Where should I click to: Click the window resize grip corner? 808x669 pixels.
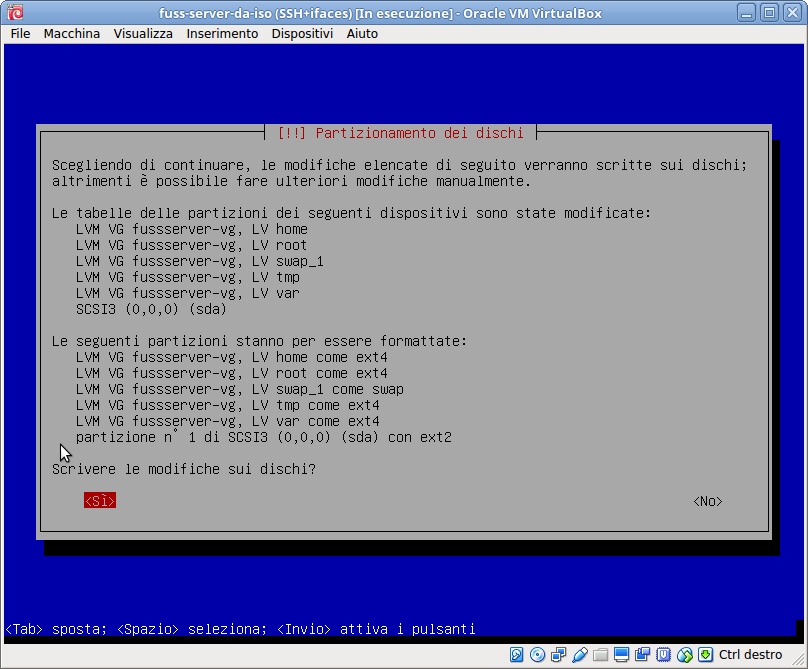tap(799, 659)
